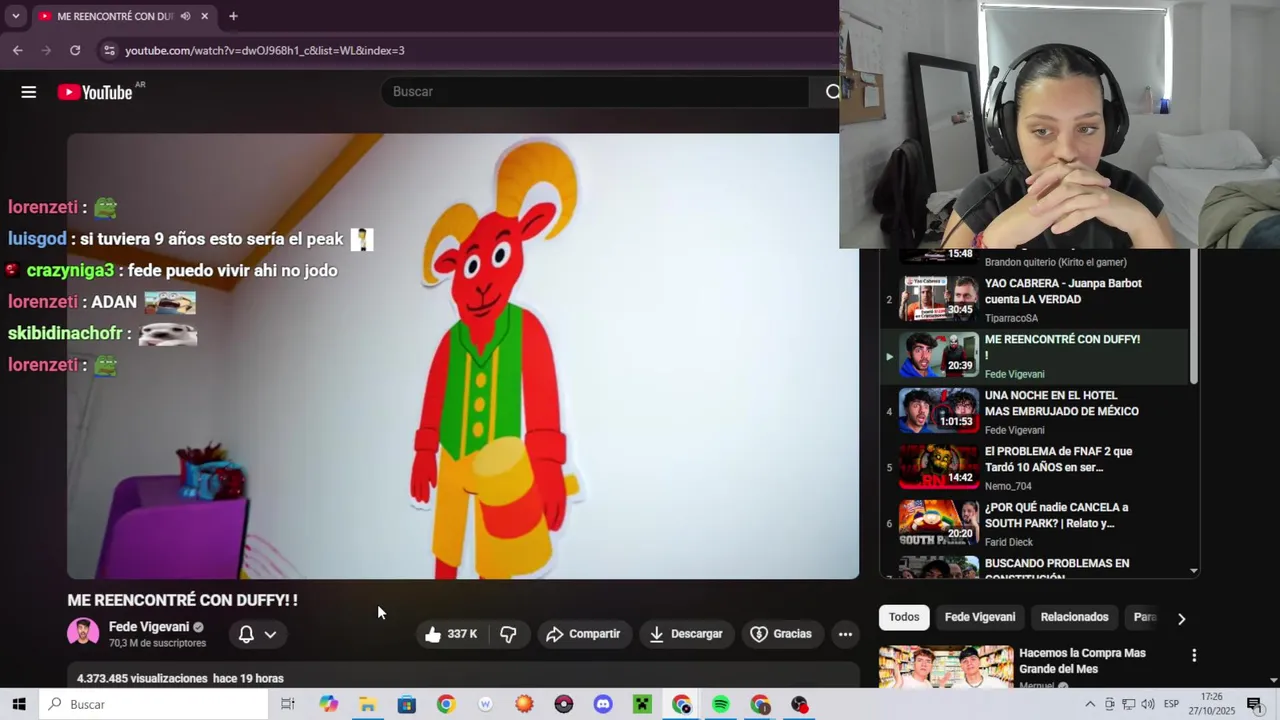Open Fede Vigevani channel name link
This screenshot has width=1280, height=720.
(x=149, y=627)
